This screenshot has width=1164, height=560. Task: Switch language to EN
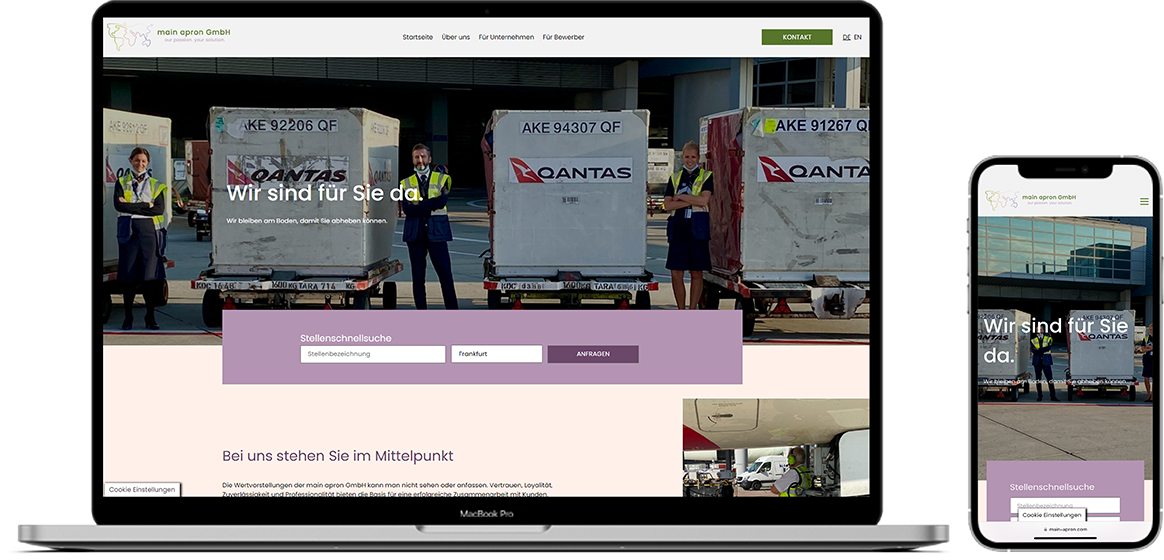point(858,37)
